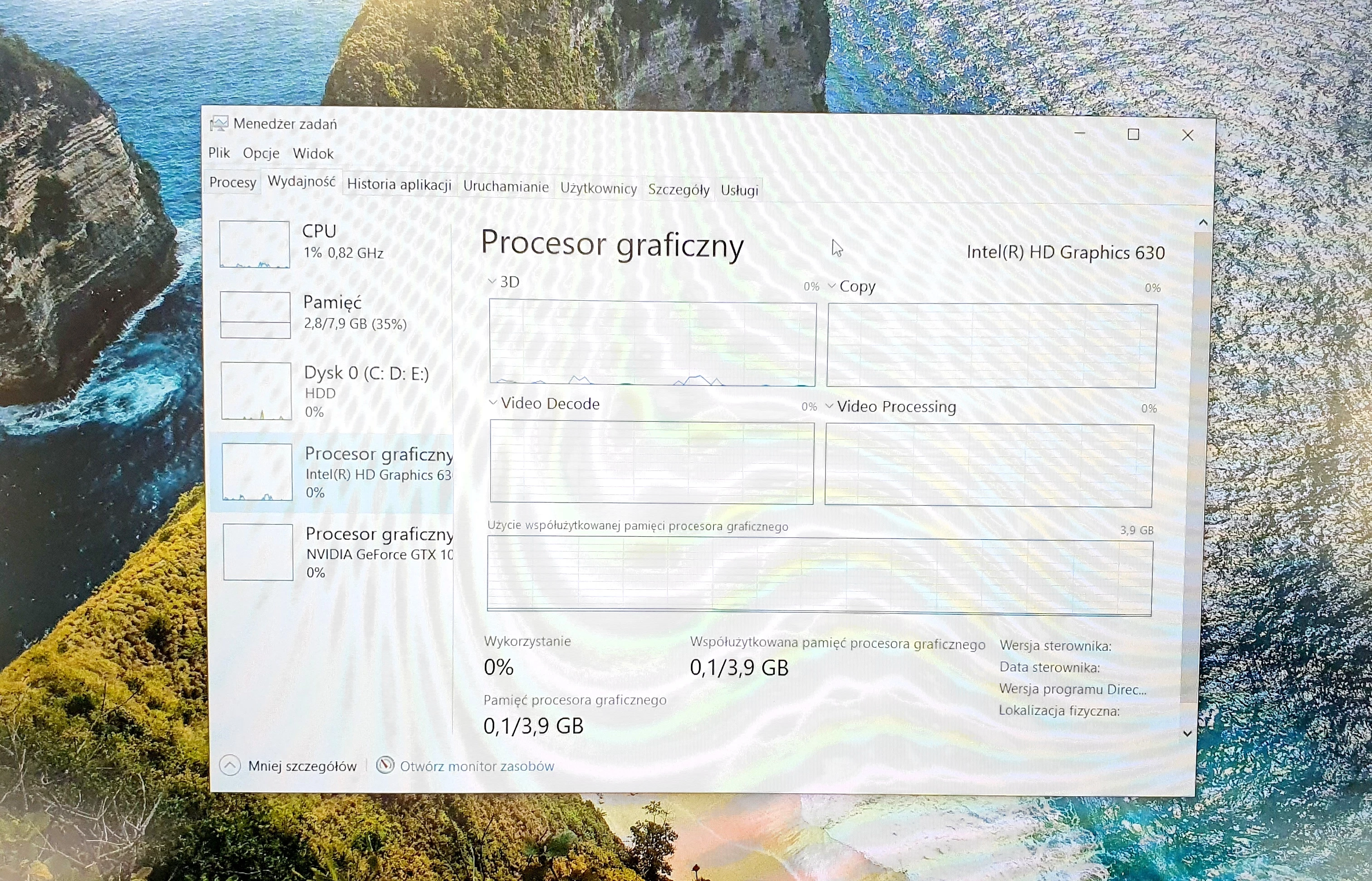Select the Intel HD Graphics mini graph thumbnail
The width and height of the screenshot is (1372, 881).
click(x=257, y=472)
